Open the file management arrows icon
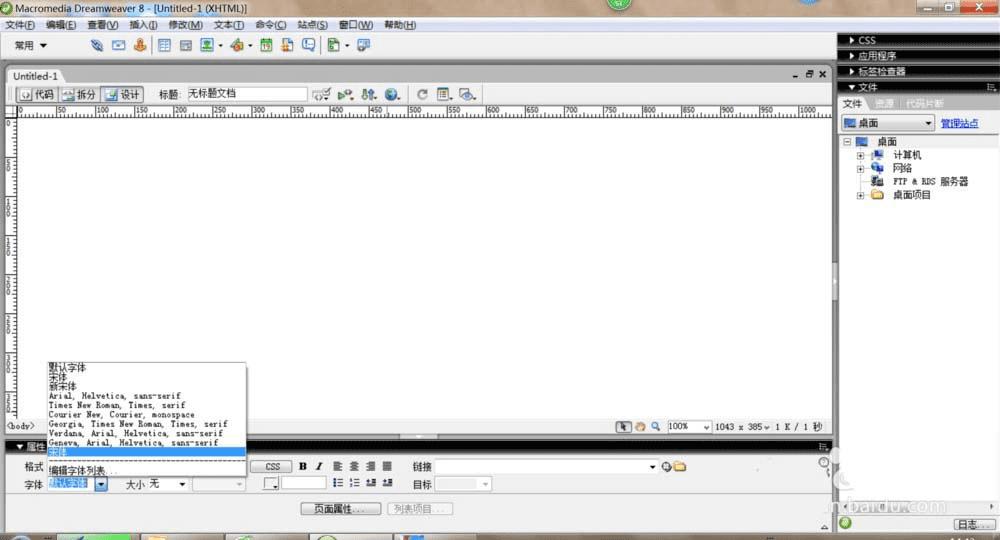 click(x=369, y=94)
